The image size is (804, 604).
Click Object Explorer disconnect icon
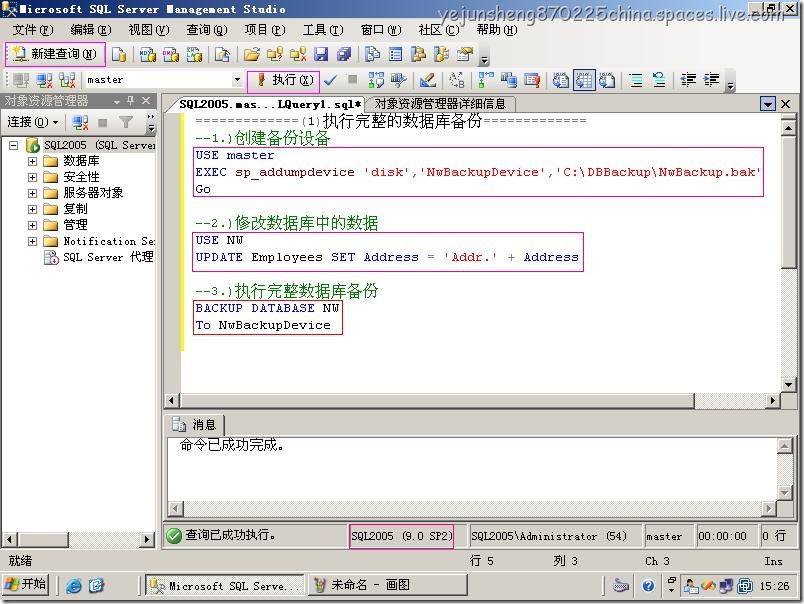pos(80,122)
